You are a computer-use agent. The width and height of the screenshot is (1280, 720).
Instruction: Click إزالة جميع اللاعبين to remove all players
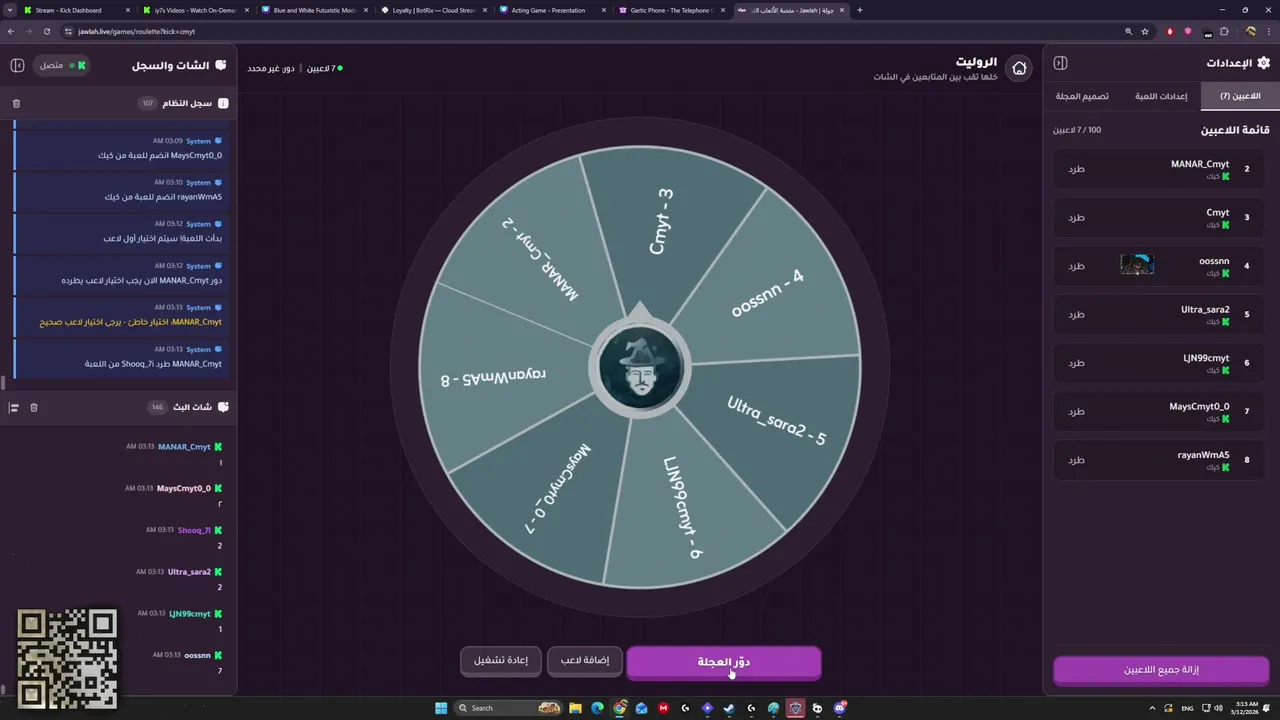(1161, 670)
